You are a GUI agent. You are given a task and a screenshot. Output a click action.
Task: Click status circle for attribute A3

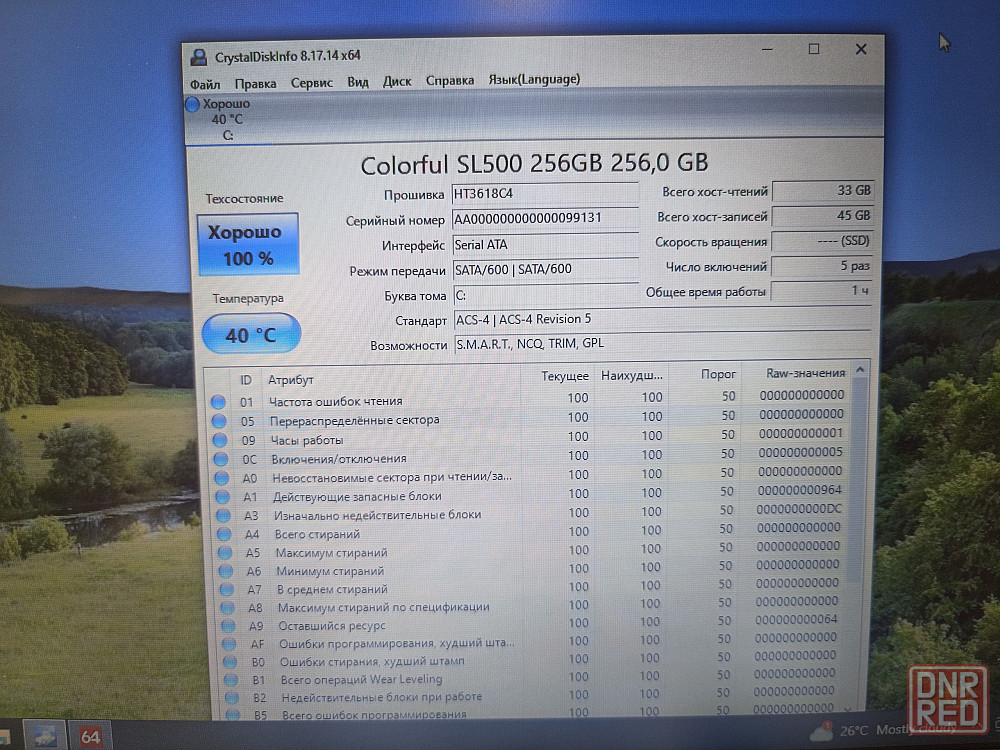223,515
